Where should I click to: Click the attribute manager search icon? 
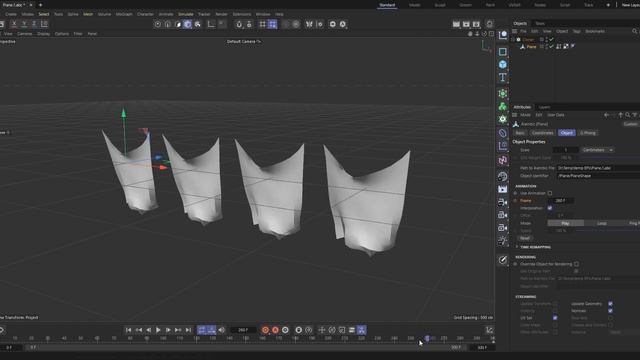627,115
